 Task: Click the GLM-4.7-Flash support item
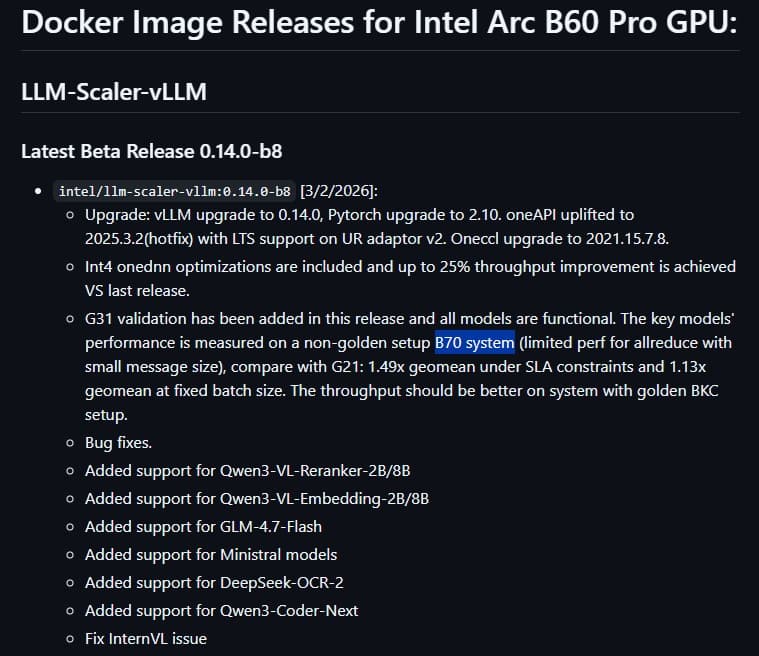[x=203, y=526]
